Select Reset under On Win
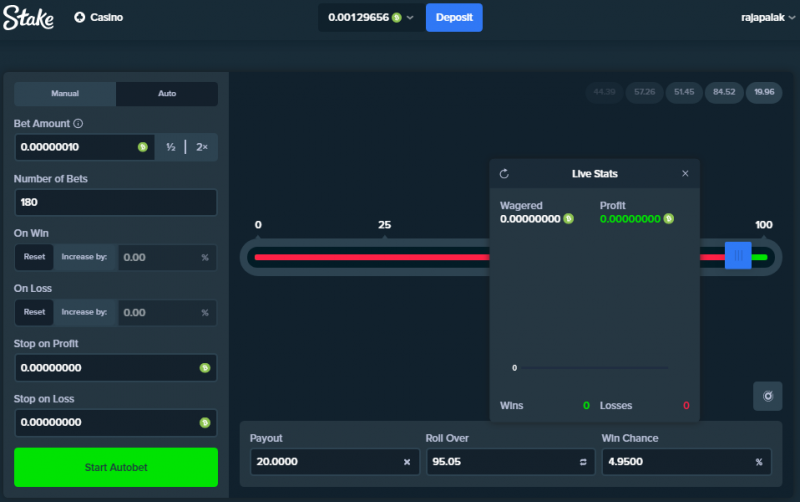 [34, 257]
